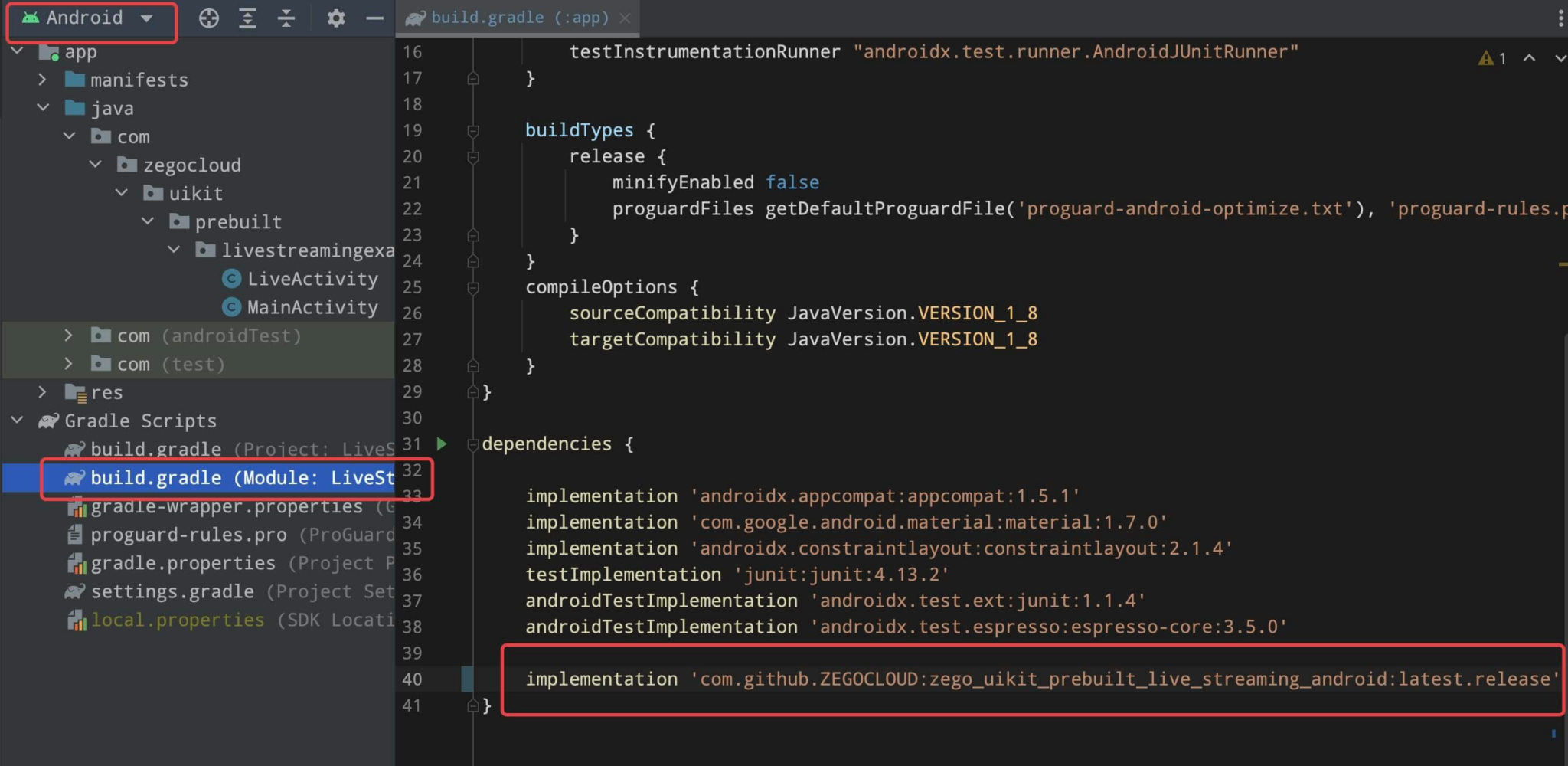Navigate to the previous highlighted problem

[1528, 57]
